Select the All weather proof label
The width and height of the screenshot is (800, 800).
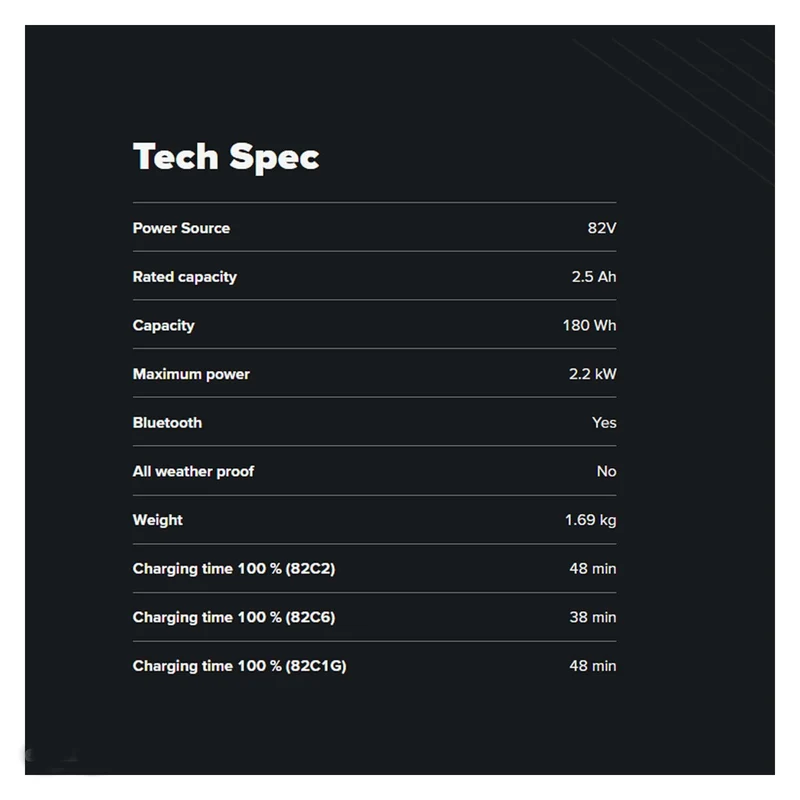pos(193,471)
